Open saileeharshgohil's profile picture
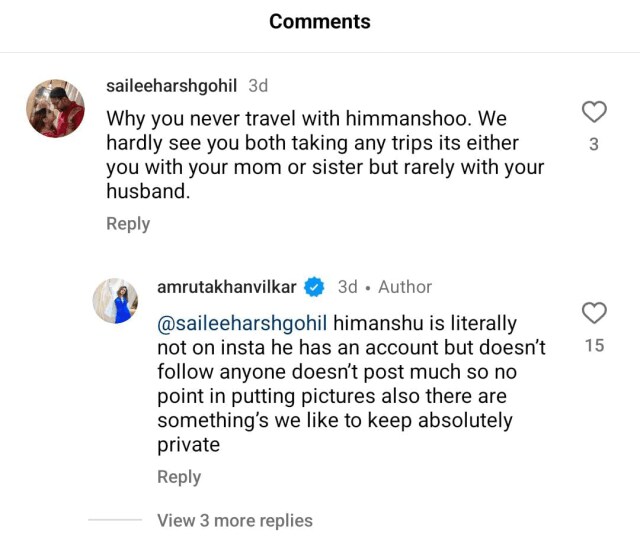 tap(55, 108)
